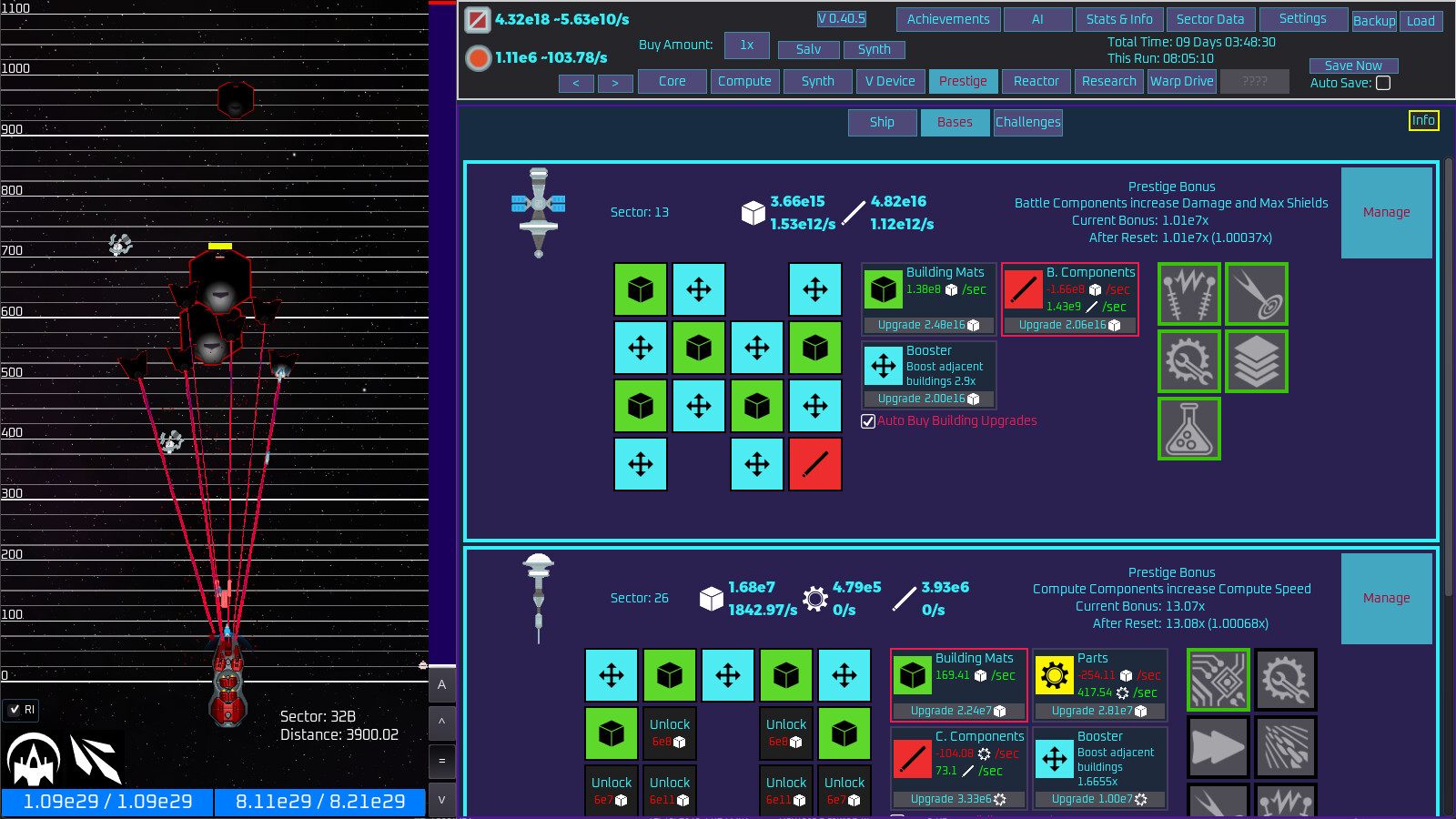Click the left arrow to change category page
The image size is (1456, 819).
[576, 82]
